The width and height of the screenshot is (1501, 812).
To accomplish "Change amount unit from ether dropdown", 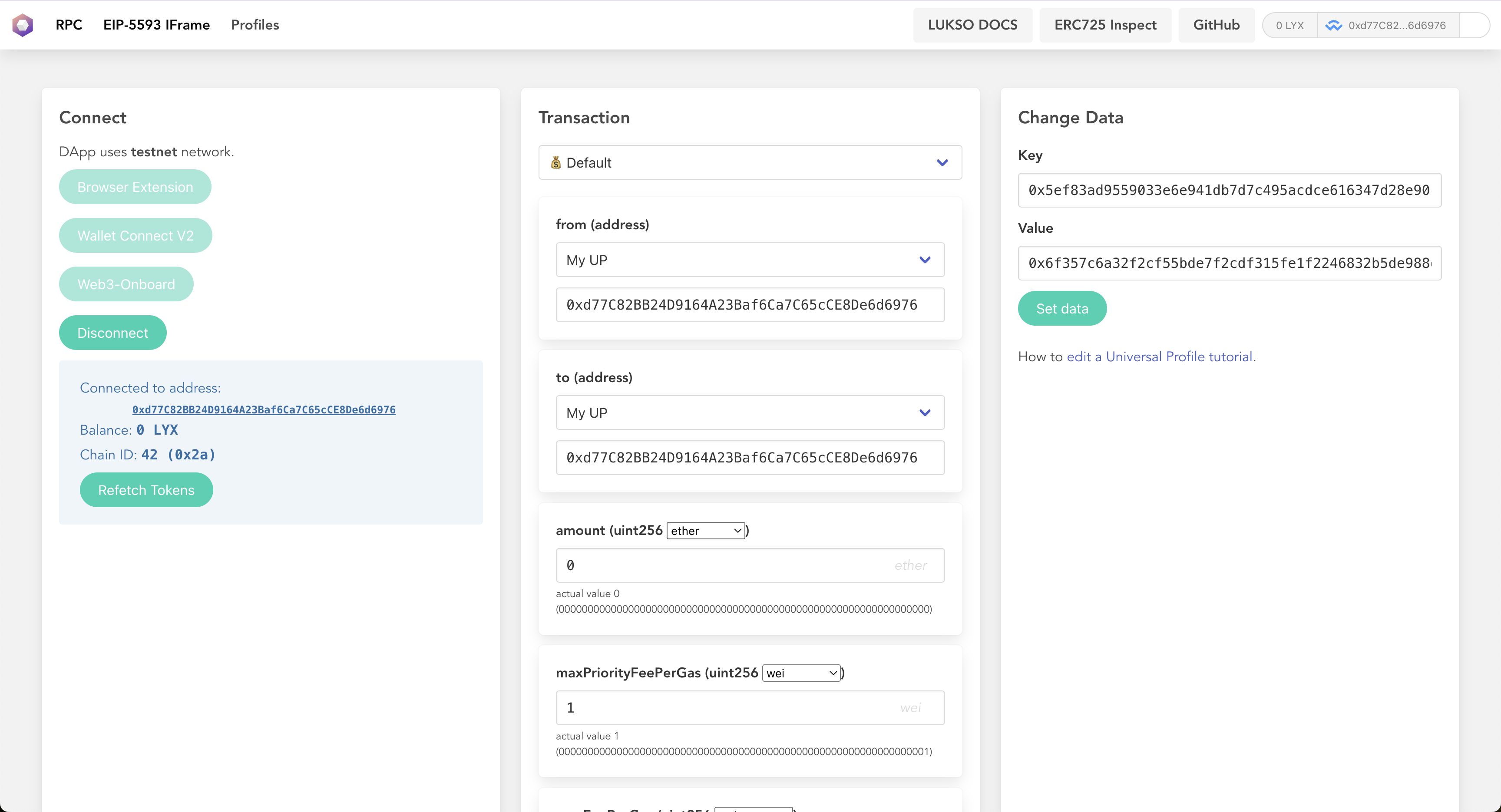I will click(706, 531).
